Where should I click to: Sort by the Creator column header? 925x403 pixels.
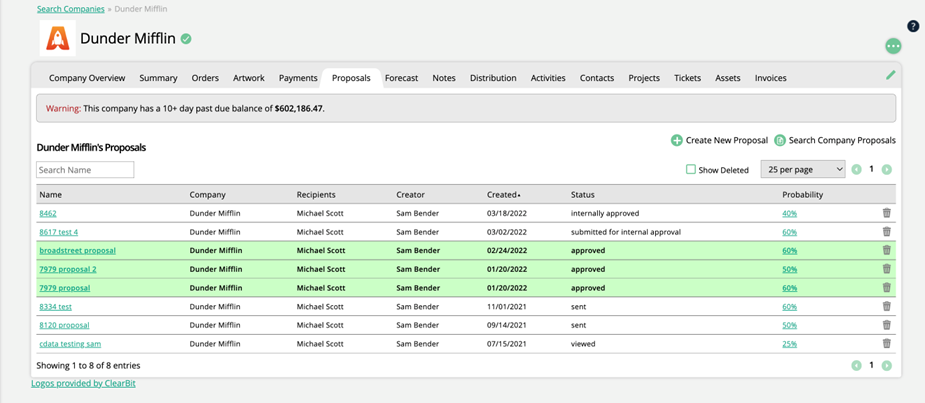tap(410, 195)
